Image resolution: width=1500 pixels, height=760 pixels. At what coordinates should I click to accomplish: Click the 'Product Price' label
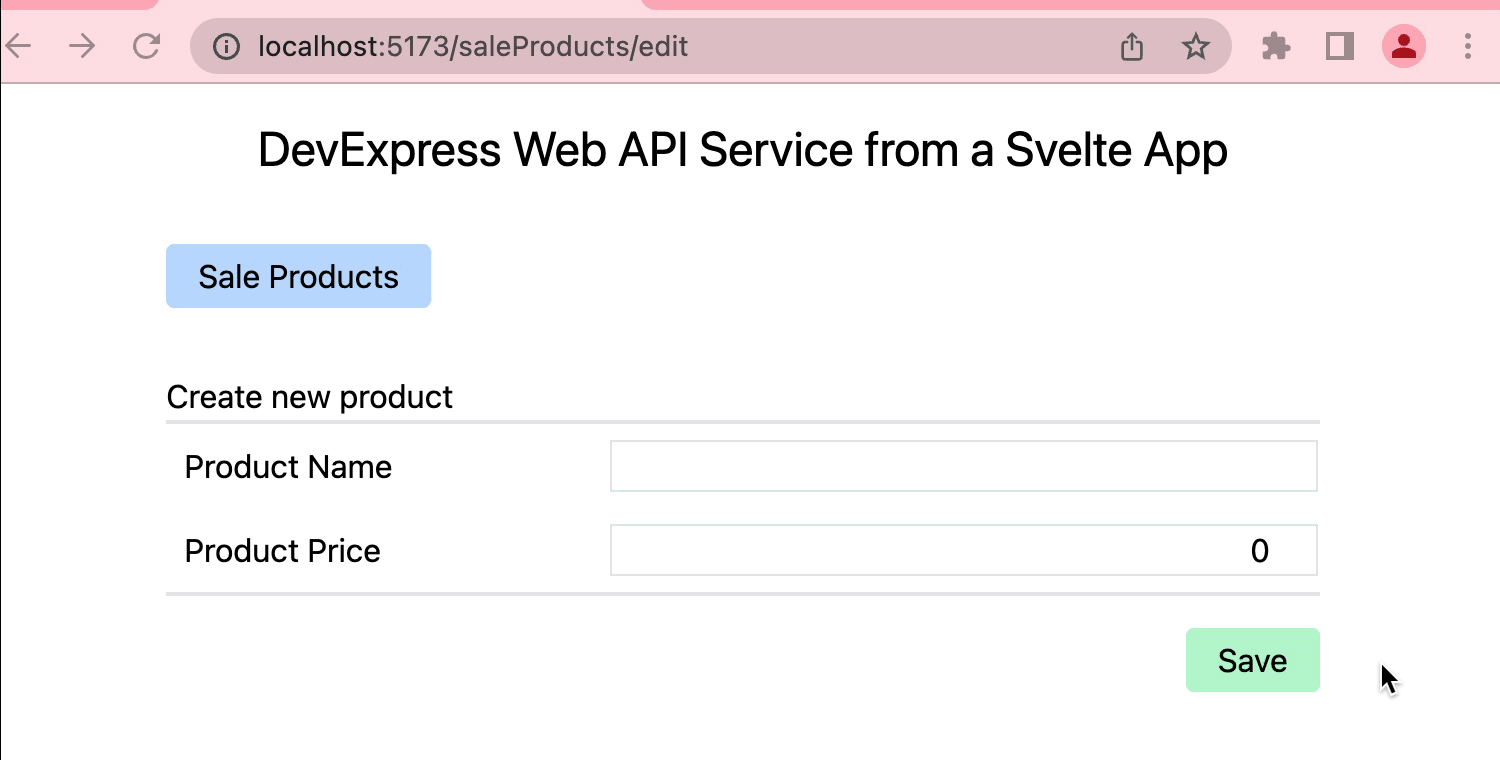tap(283, 551)
